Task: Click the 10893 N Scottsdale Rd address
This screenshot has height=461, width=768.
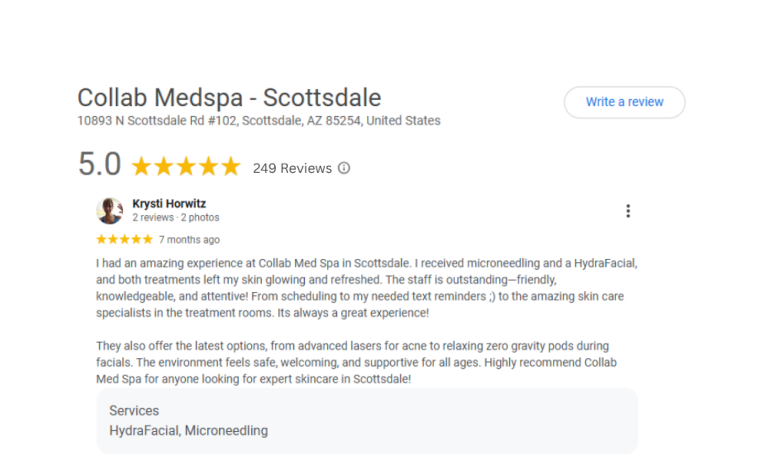Action: point(259,121)
